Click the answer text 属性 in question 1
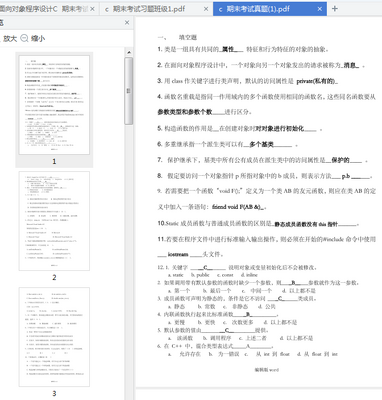Screen dimensions: 382x400 point(228,49)
